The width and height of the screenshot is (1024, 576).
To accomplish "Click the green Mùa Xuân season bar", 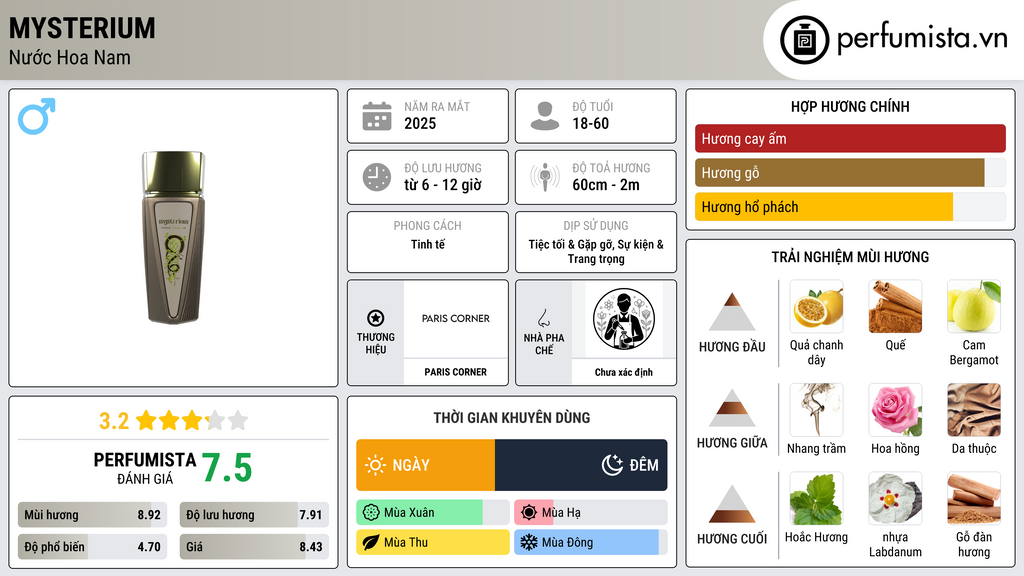I will [x=419, y=513].
